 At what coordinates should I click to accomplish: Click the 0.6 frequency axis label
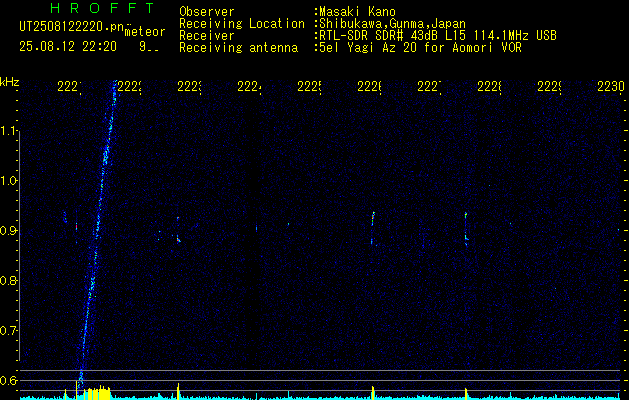(8, 380)
